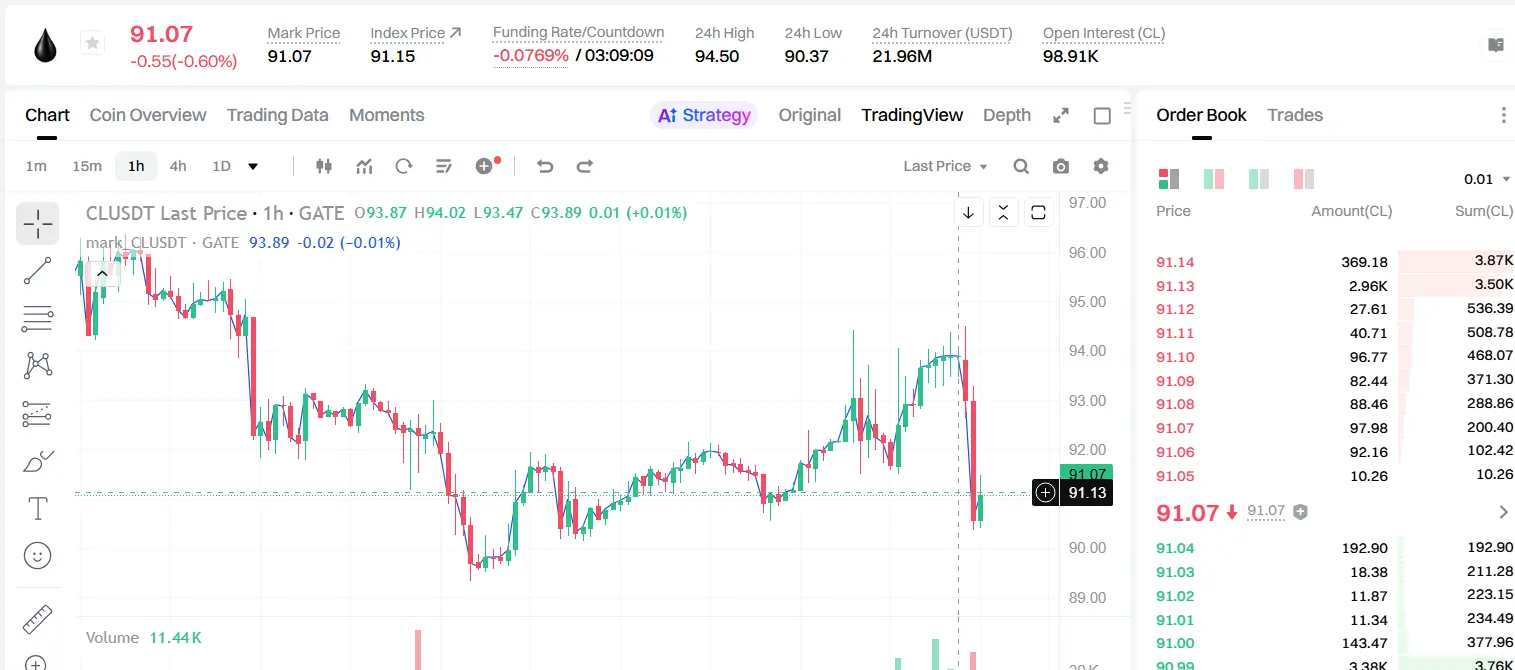
Task: Click the plus button at 91.13 price
Action: click(x=1045, y=492)
